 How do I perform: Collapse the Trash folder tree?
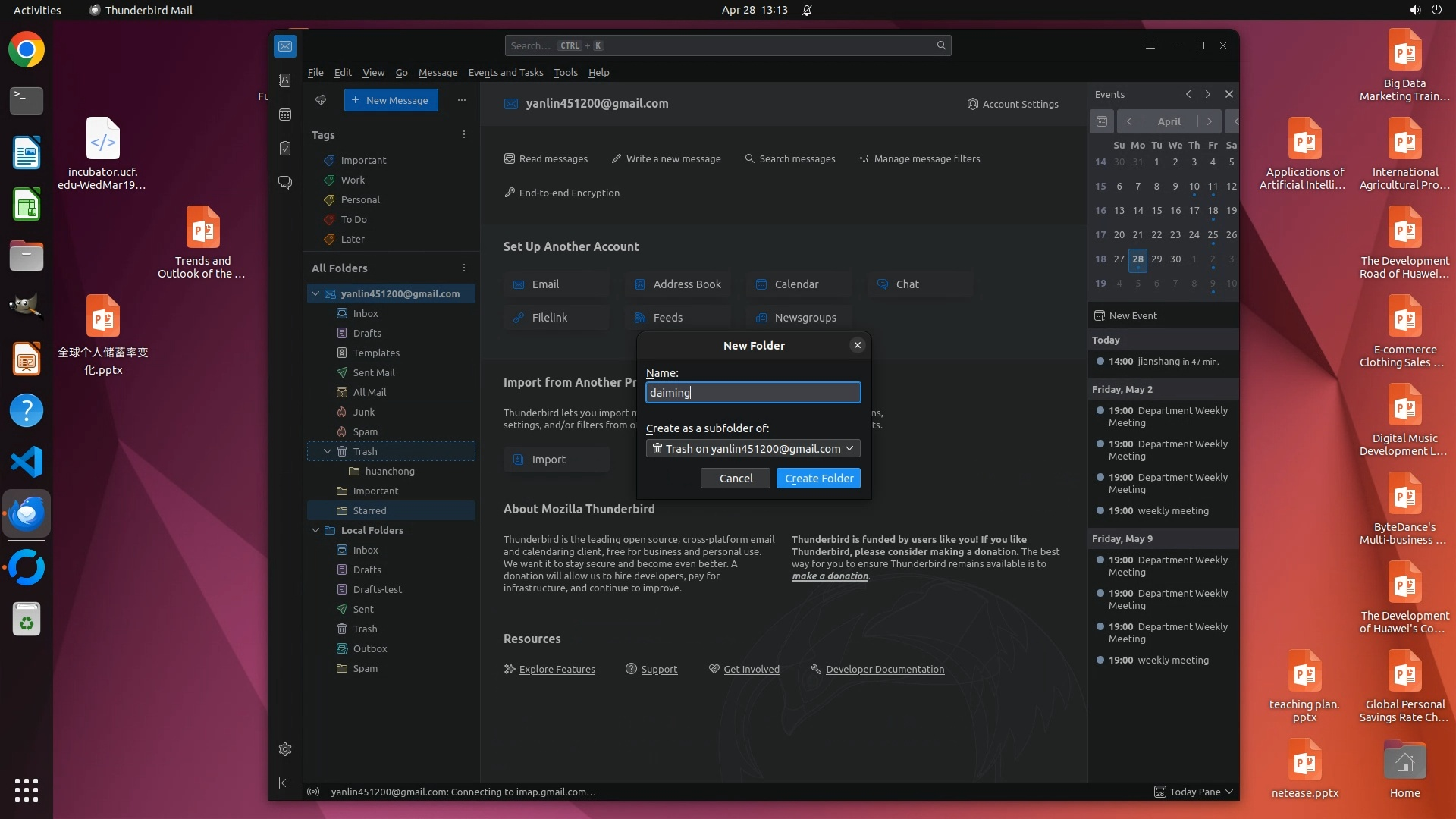click(x=328, y=451)
